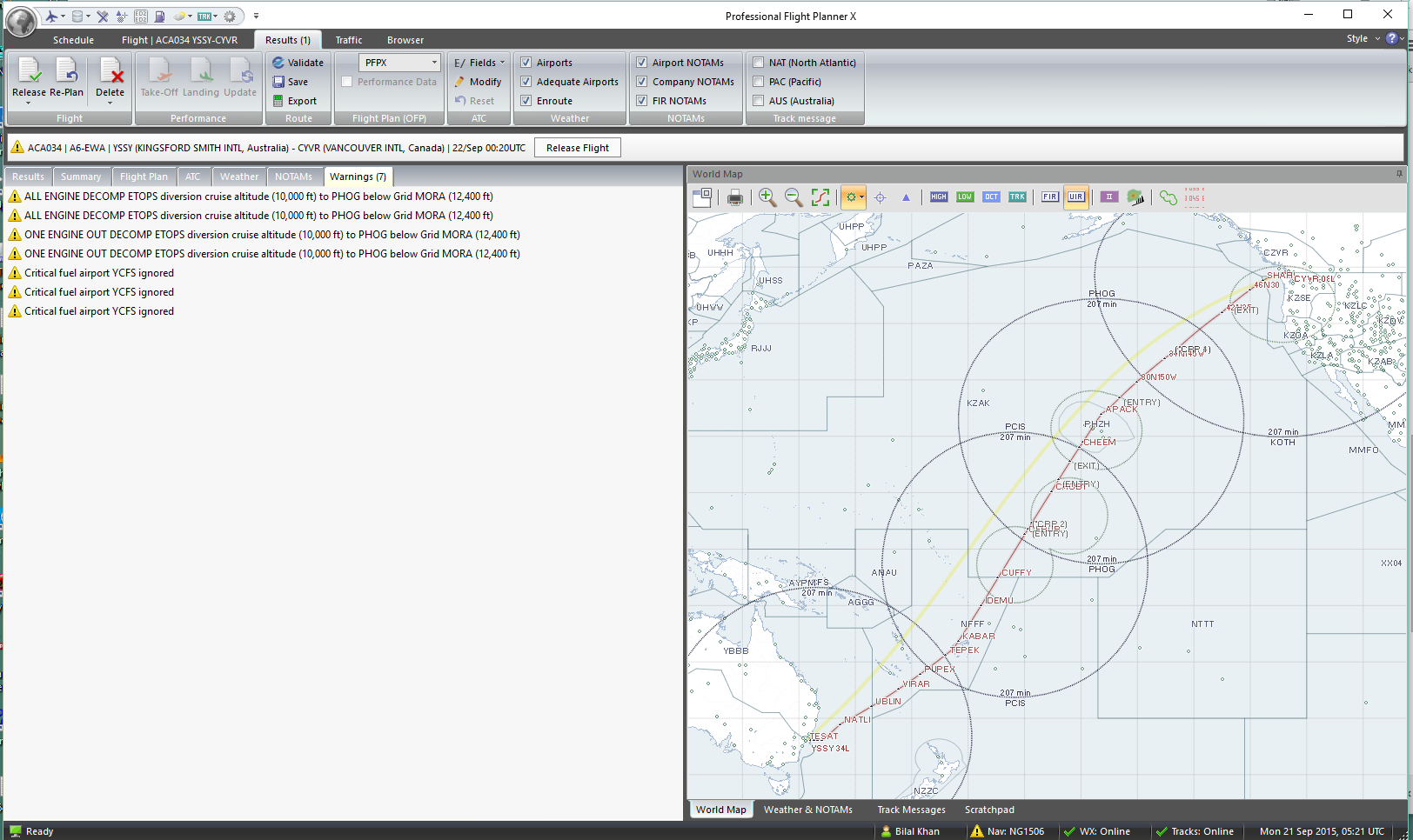The width and height of the screenshot is (1413, 840).
Task: Click Export route button
Action: (294, 101)
